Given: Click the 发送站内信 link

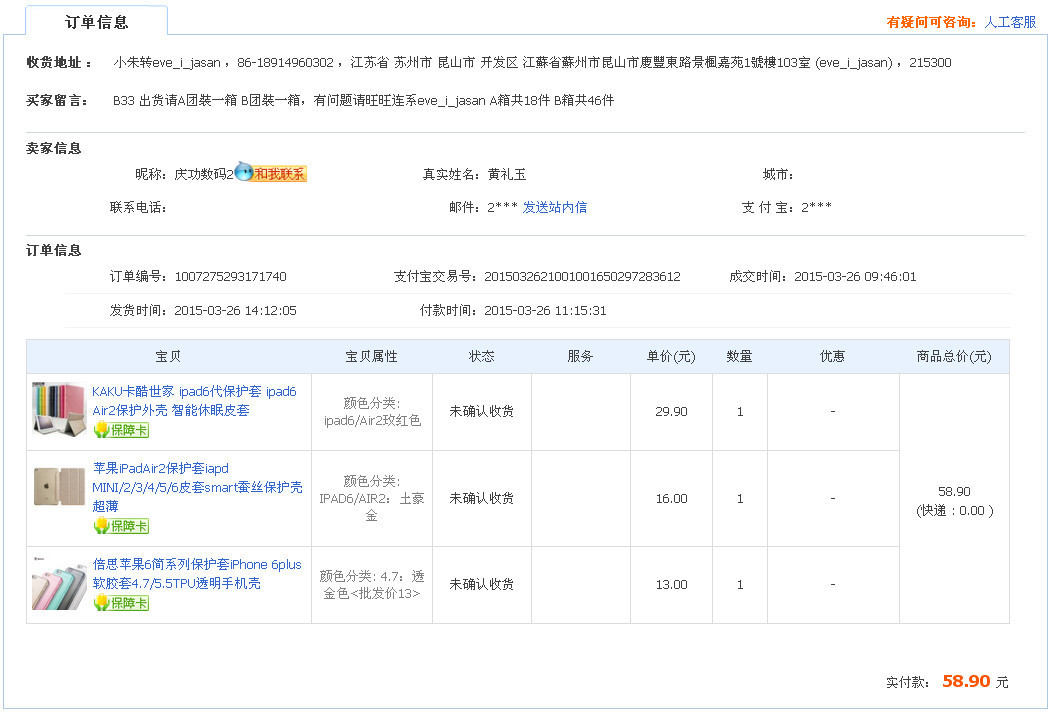Looking at the screenshot, I should click(x=555, y=207).
